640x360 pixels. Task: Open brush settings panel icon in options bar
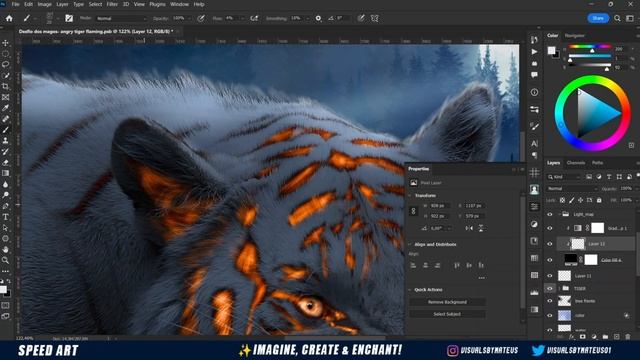coord(69,18)
